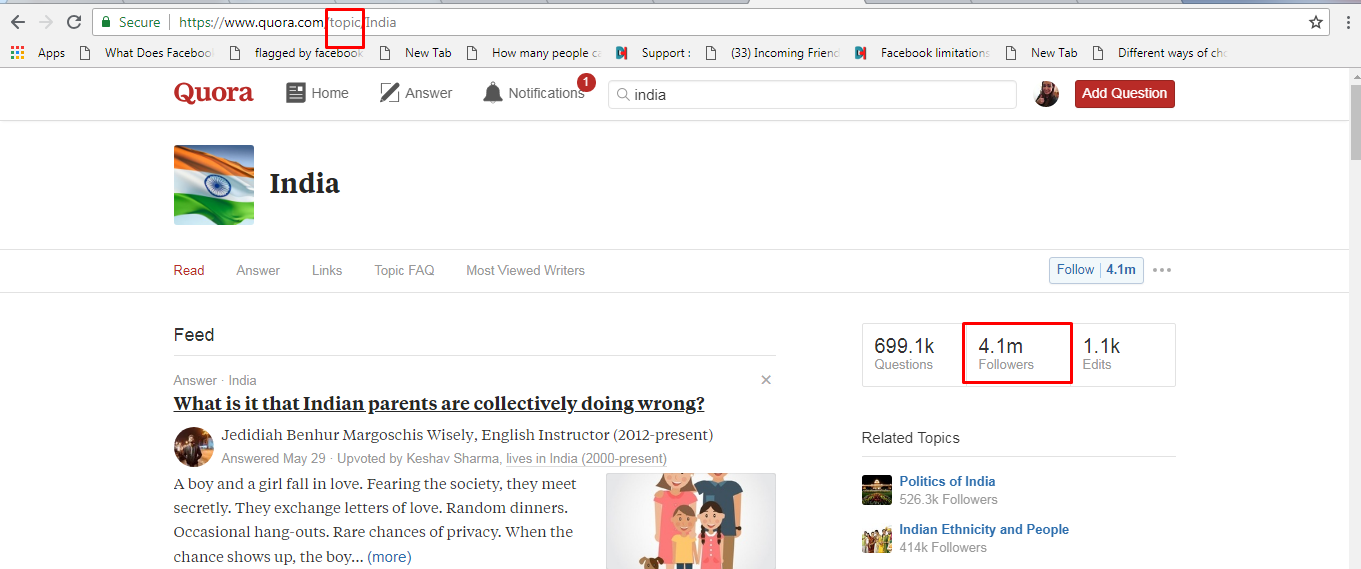
Task: Click the browser back arrow
Action: click(18, 22)
